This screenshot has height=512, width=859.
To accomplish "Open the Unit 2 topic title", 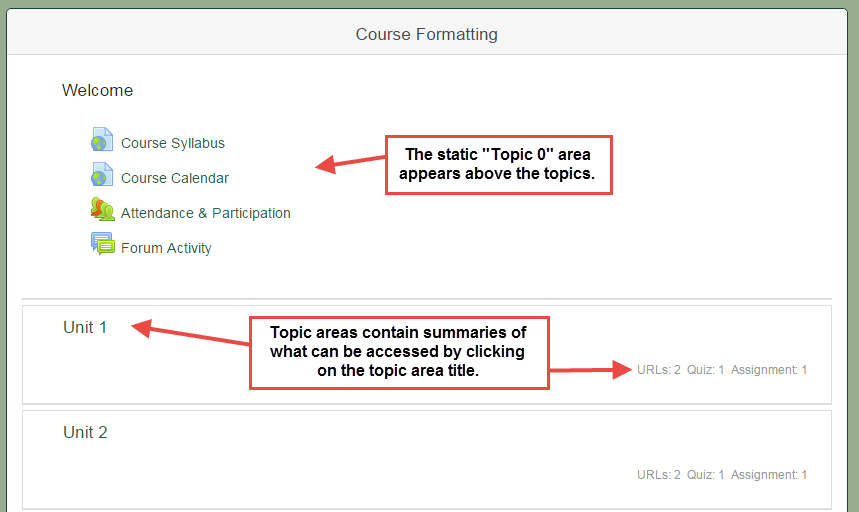I will [85, 432].
